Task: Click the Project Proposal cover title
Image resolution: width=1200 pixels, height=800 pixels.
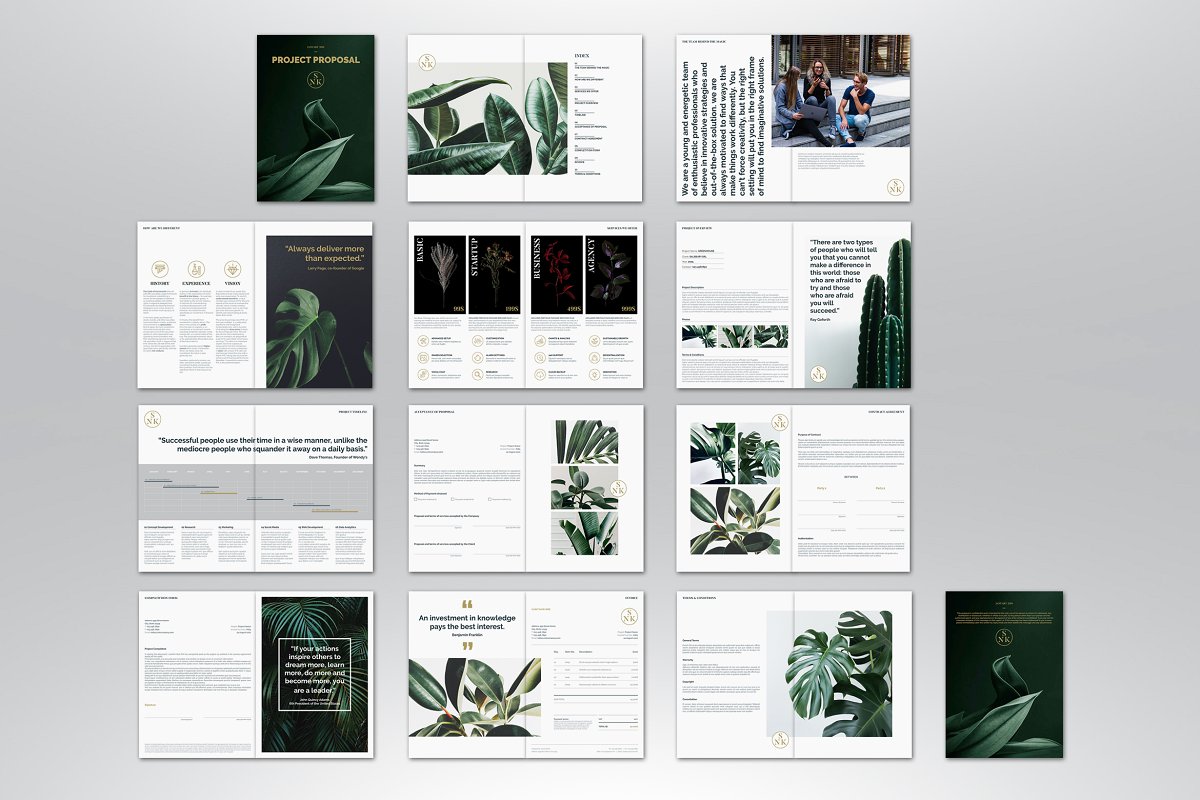Action: pos(316,60)
